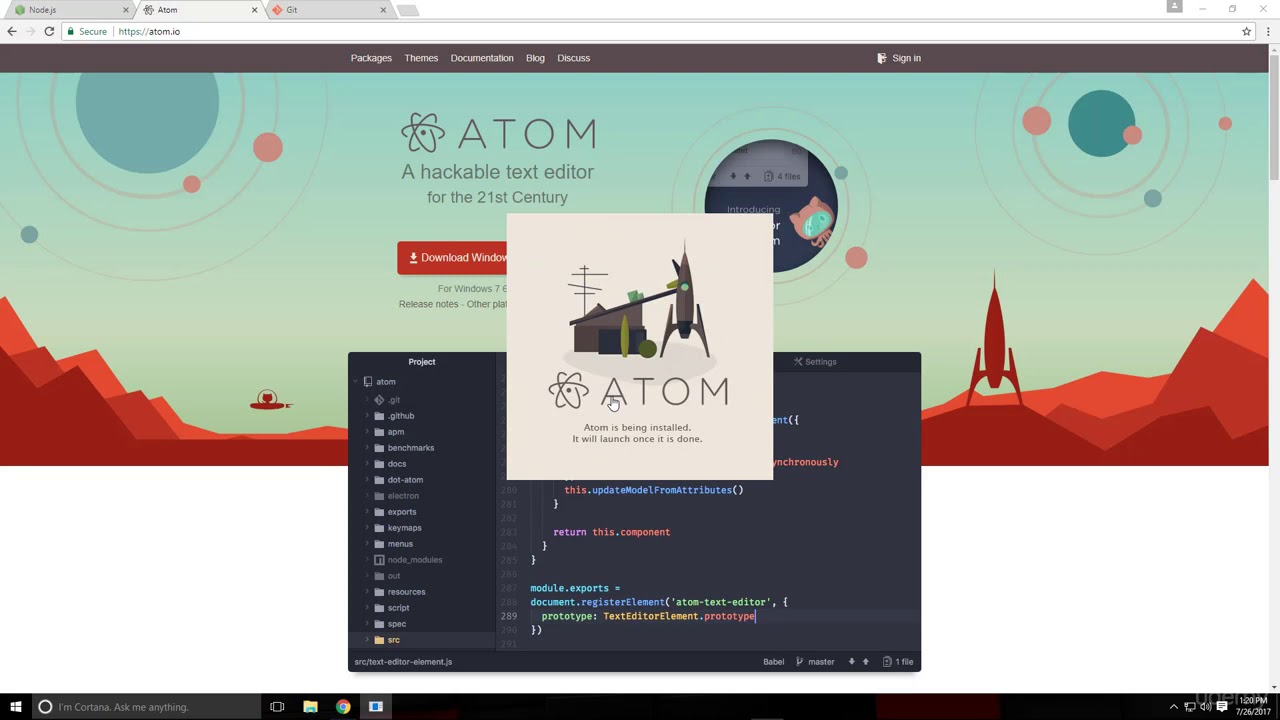1280x720 pixels.
Task: Switch to the Git browser tab
Action: (x=328, y=10)
